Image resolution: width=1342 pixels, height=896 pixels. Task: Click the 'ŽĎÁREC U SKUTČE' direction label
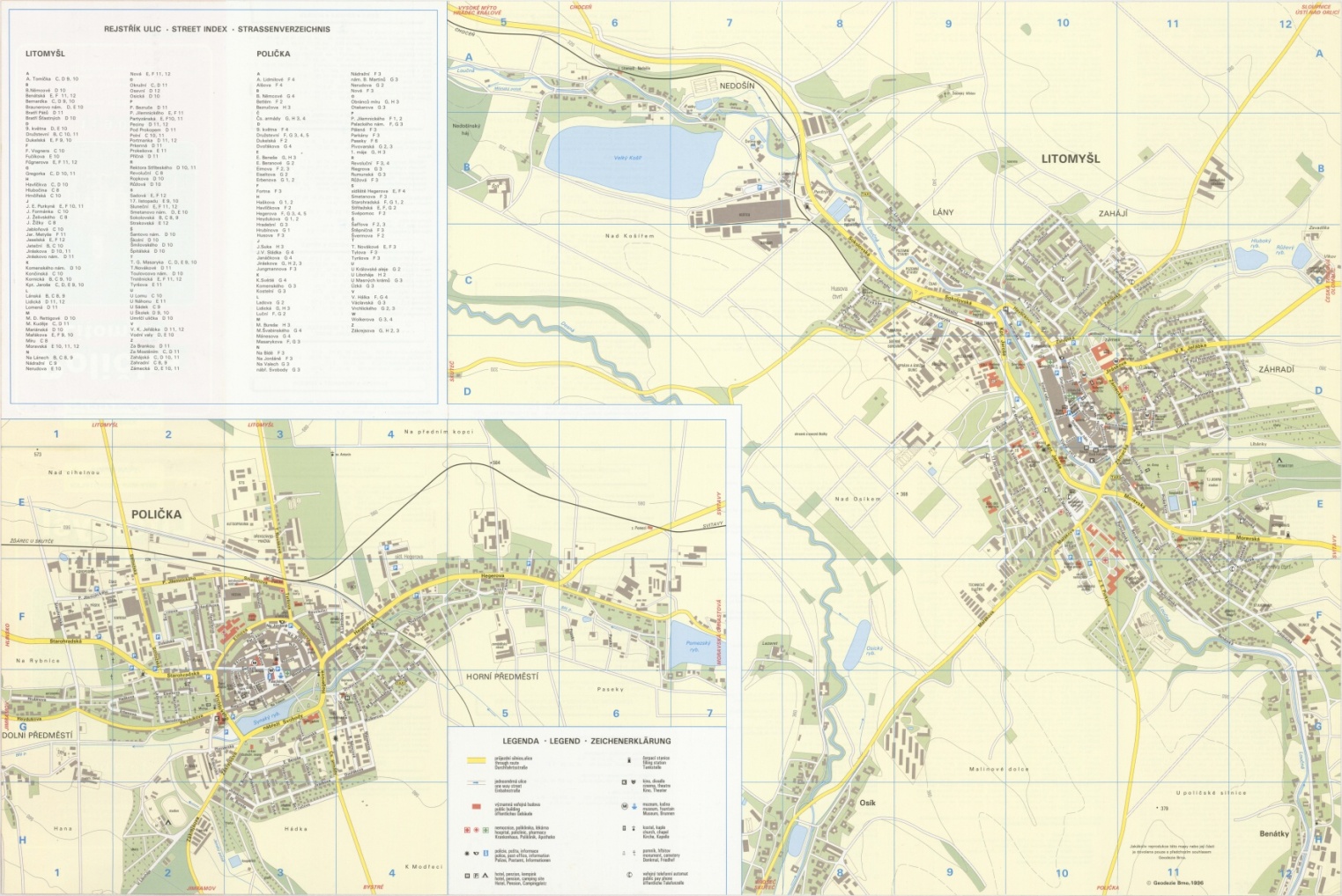(32, 540)
